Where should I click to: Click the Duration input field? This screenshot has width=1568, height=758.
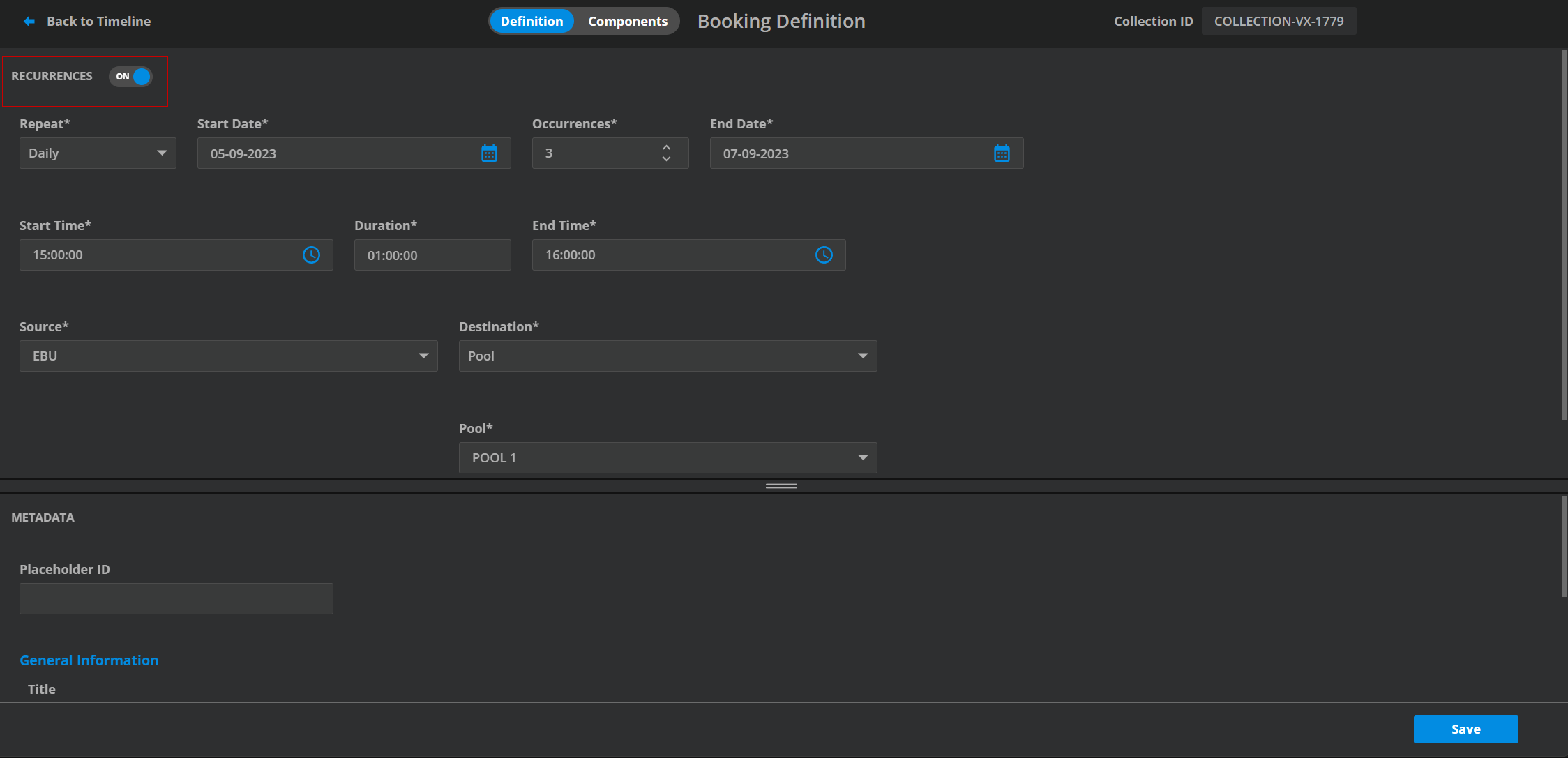click(432, 255)
